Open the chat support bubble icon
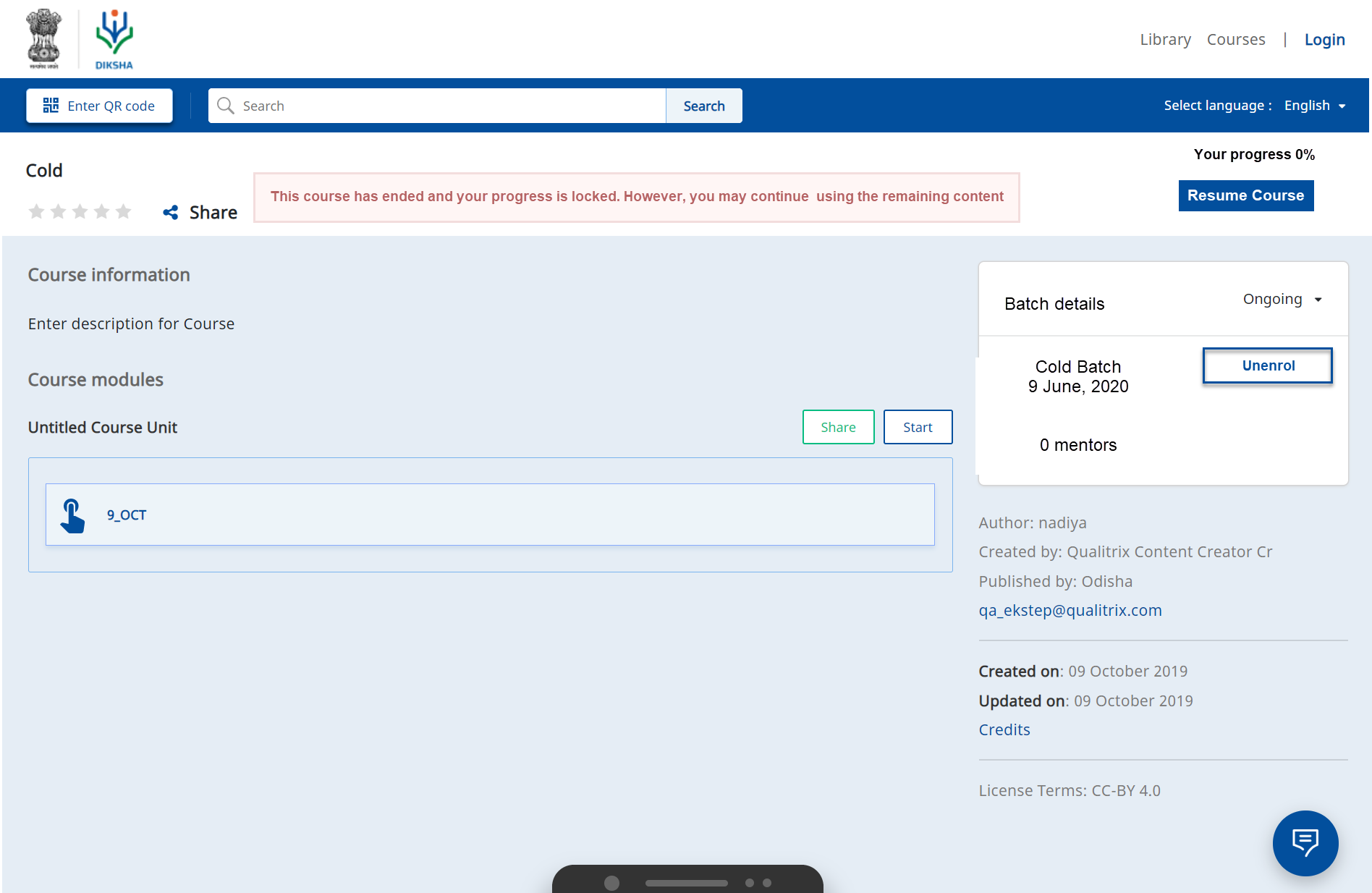This screenshot has height=893, width=1372. (1305, 843)
